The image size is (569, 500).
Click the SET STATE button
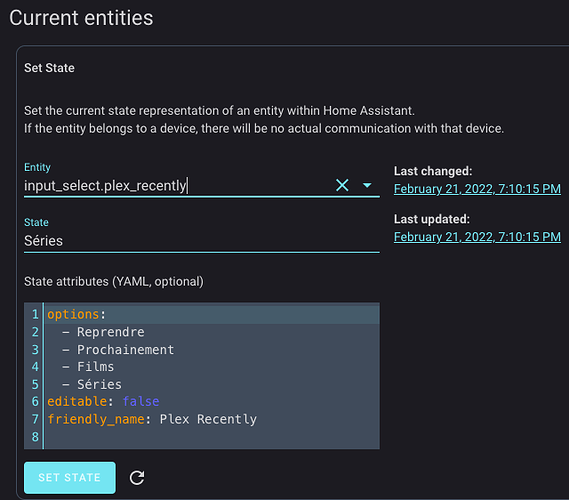coord(70,478)
